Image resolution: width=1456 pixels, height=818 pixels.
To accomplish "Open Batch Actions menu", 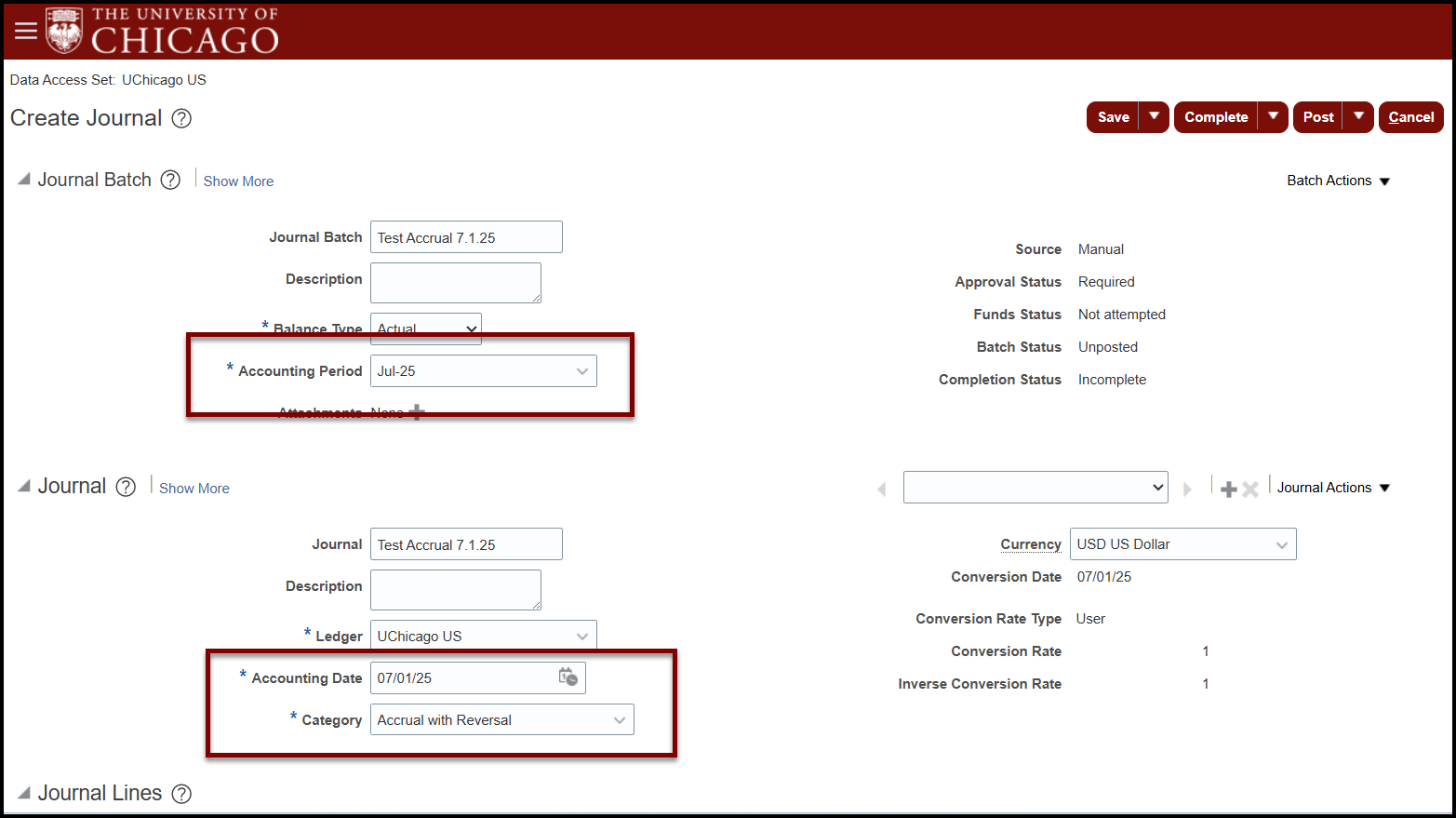I will [1338, 181].
